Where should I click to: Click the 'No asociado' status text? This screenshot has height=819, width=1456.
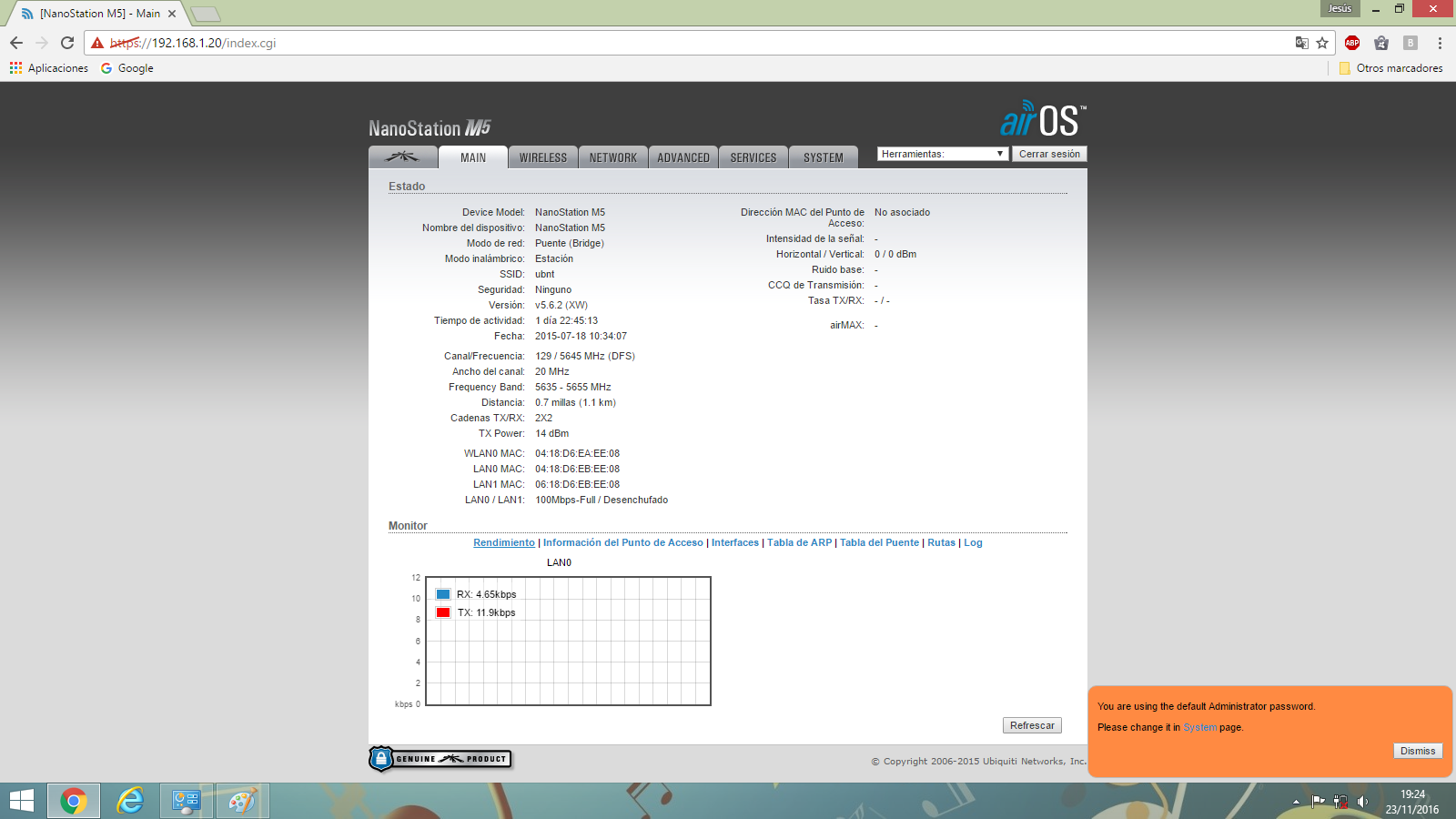tap(902, 212)
